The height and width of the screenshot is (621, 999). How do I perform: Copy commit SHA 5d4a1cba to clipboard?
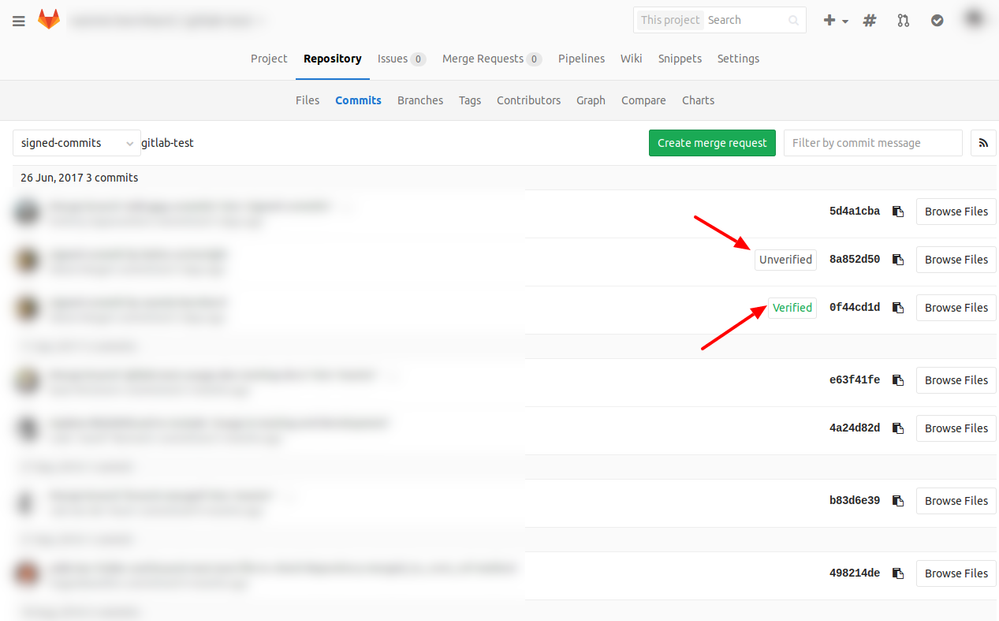[x=898, y=211]
